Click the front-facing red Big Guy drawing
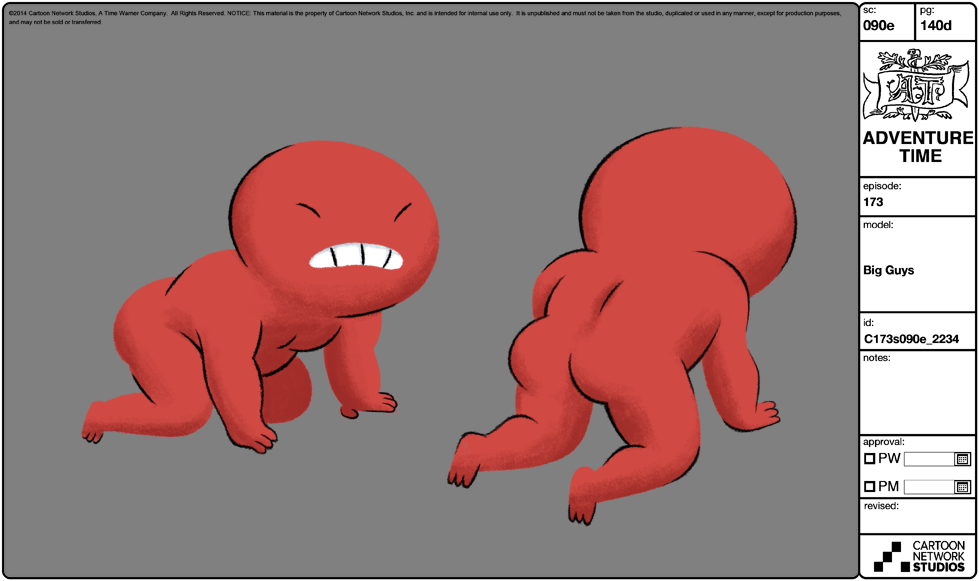The height and width of the screenshot is (581, 979). [x=260, y=297]
